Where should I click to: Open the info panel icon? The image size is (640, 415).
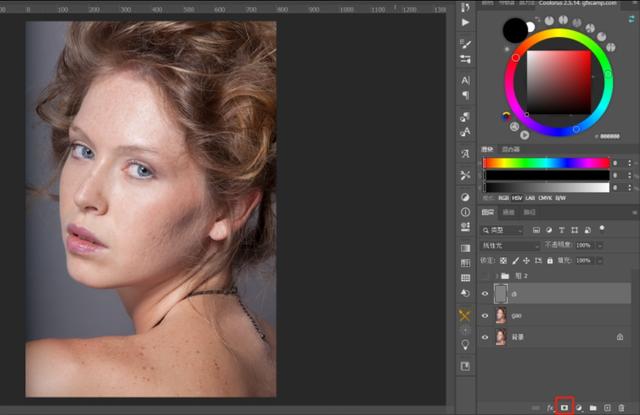tap(465, 212)
